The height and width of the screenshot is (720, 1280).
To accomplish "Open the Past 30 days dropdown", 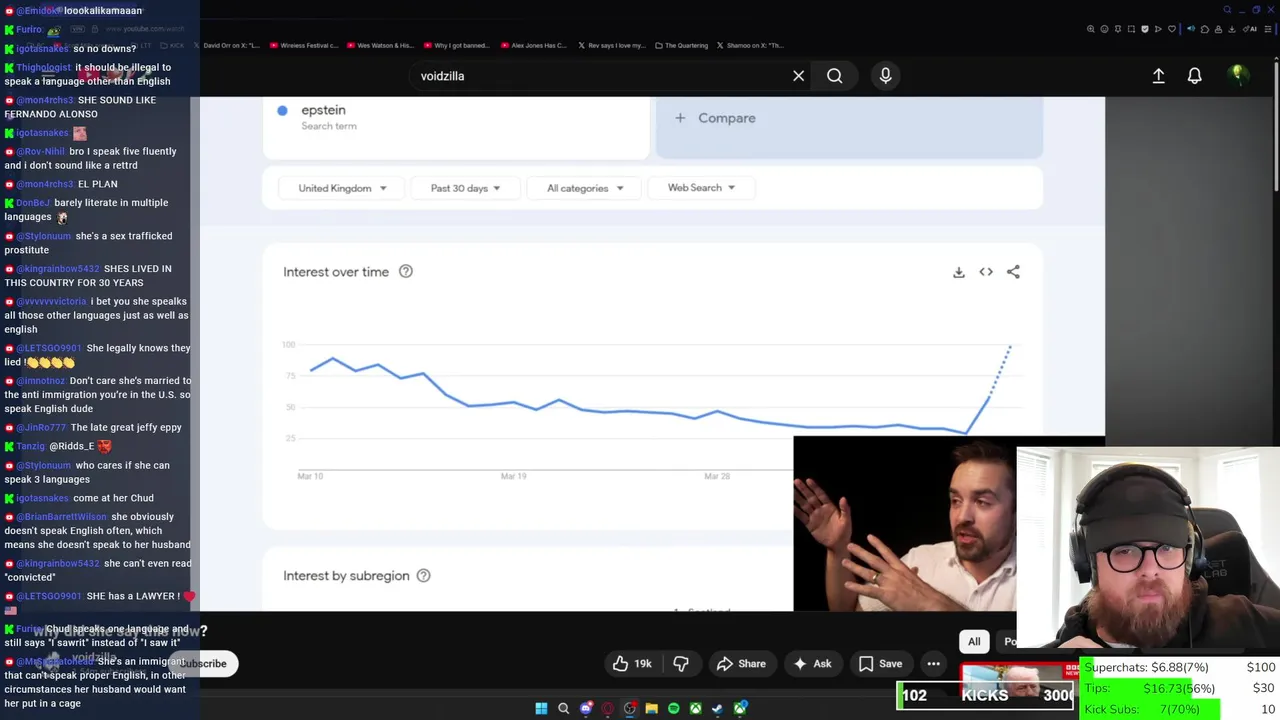I will 466,188.
